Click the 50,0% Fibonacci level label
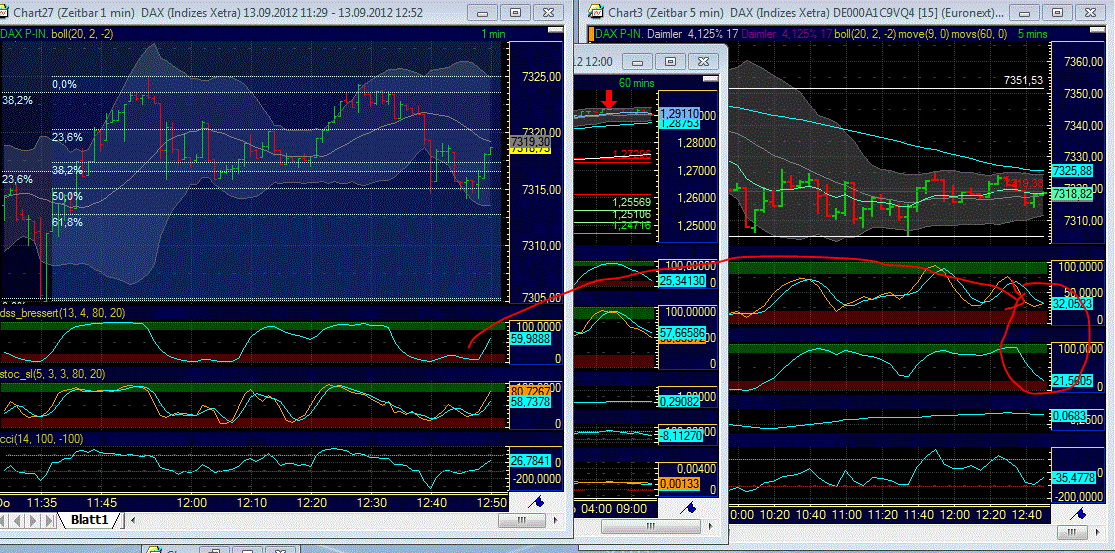The image size is (1115, 553). tap(68, 195)
